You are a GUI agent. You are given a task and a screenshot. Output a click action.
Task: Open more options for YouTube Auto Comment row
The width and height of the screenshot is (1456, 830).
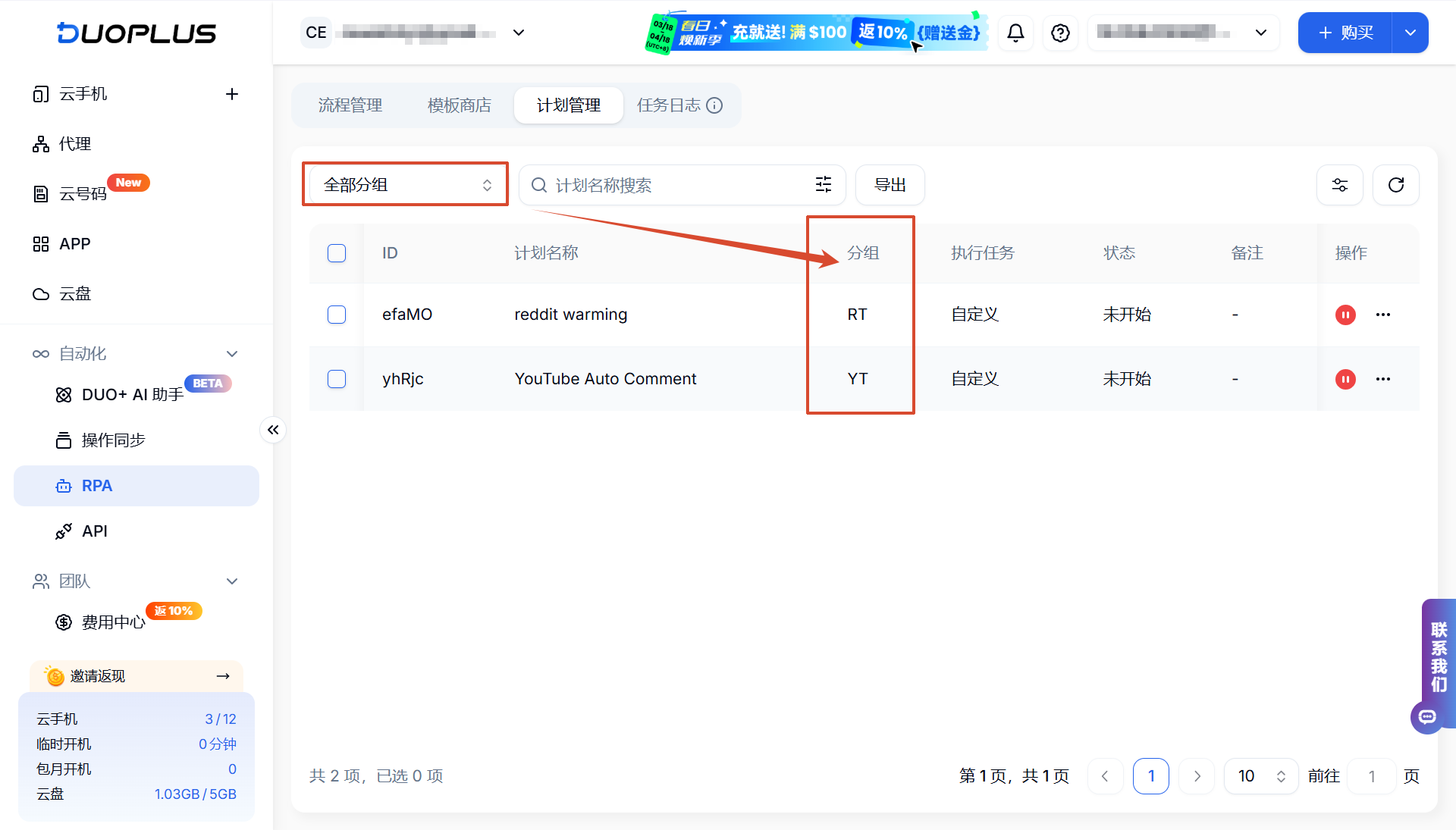1383,379
